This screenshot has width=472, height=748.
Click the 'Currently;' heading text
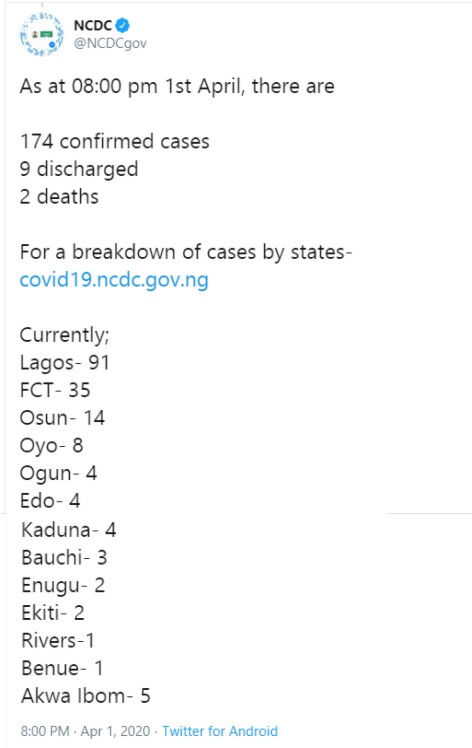coord(64,335)
